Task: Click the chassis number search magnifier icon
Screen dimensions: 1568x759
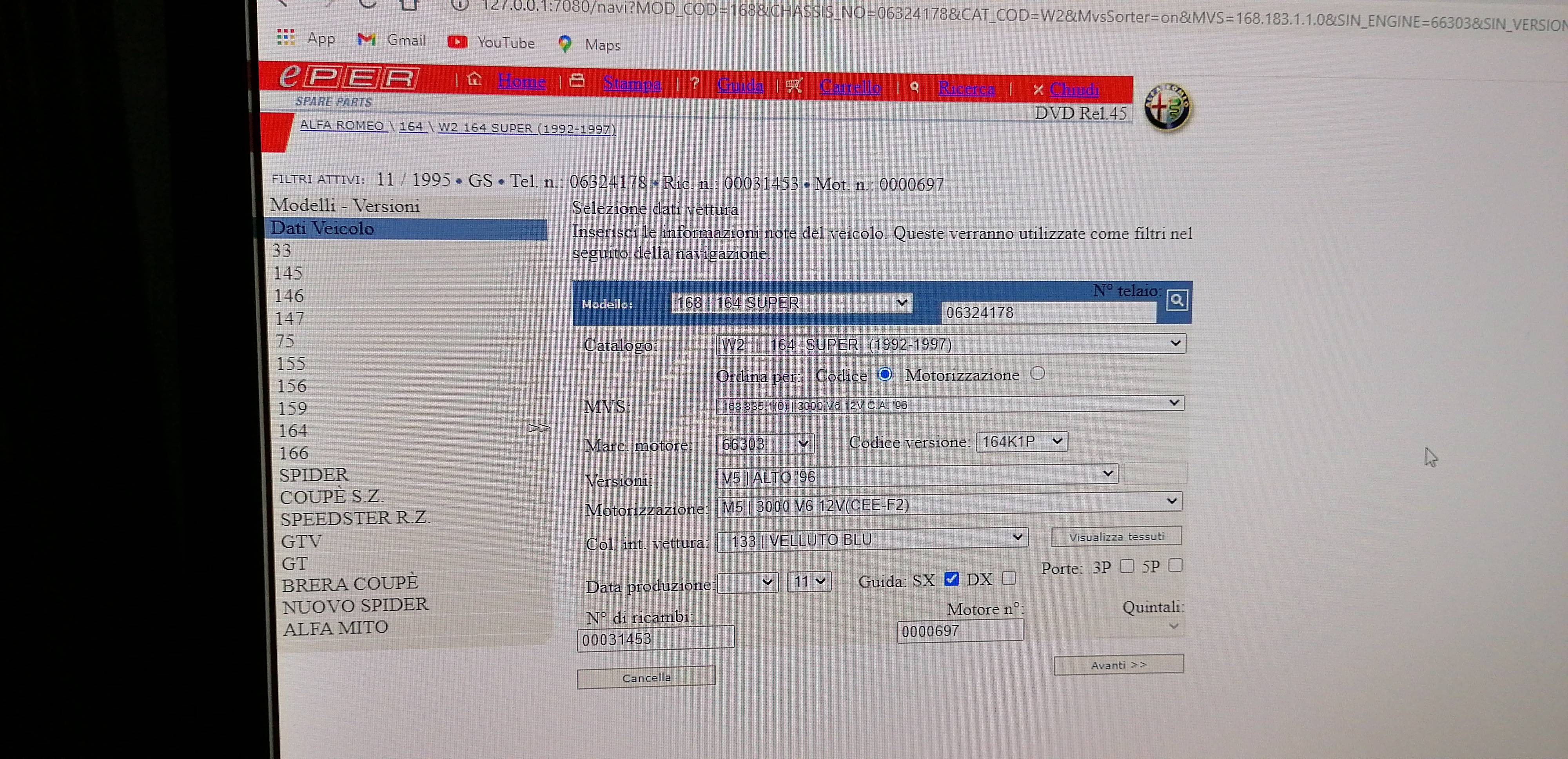Action: [x=1177, y=300]
